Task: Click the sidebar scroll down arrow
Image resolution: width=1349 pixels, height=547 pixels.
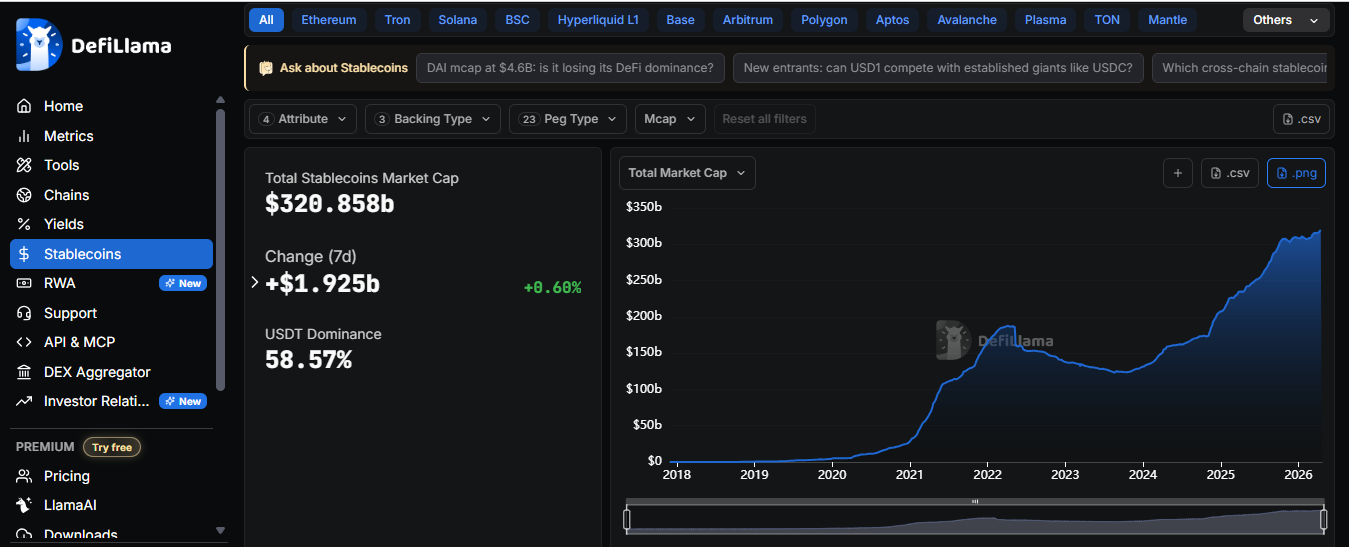Action: 221,530
